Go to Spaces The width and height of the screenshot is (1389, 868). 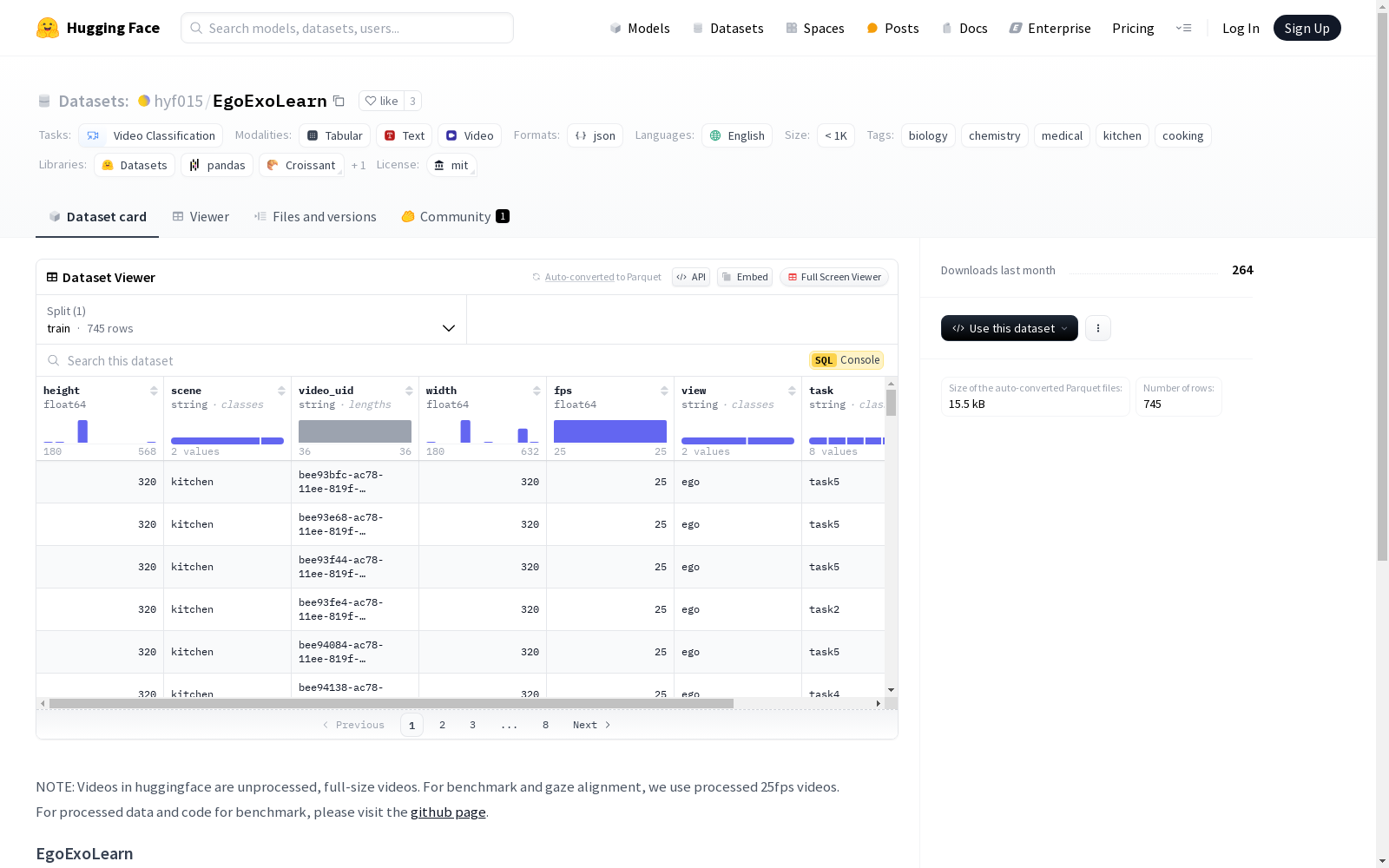pos(815,28)
